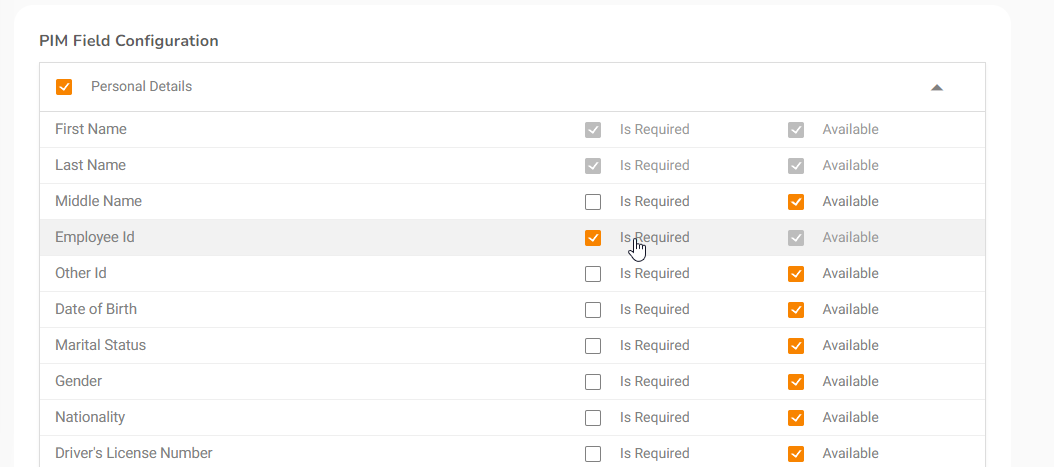Mark Date of Birth as required
Image resolution: width=1054 pixels, height=467 pixels.
593,310
